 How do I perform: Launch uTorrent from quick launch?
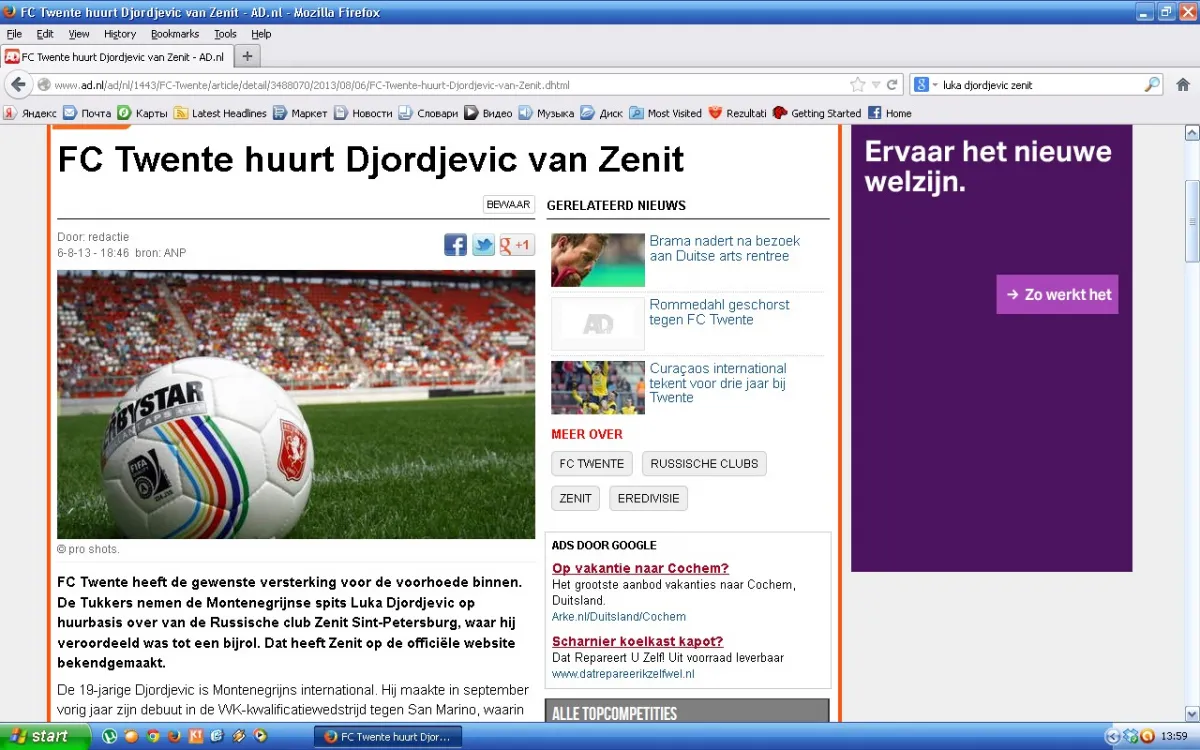(110, 736)
